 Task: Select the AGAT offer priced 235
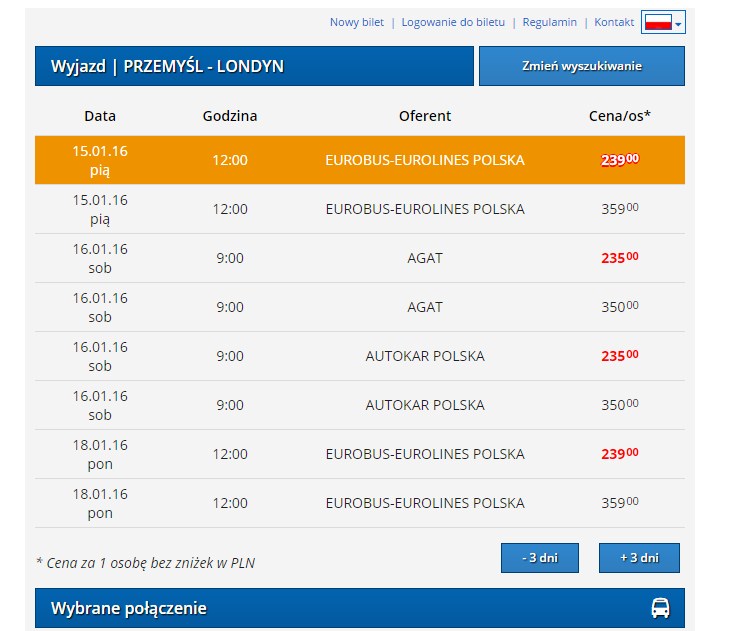[360, 258]
